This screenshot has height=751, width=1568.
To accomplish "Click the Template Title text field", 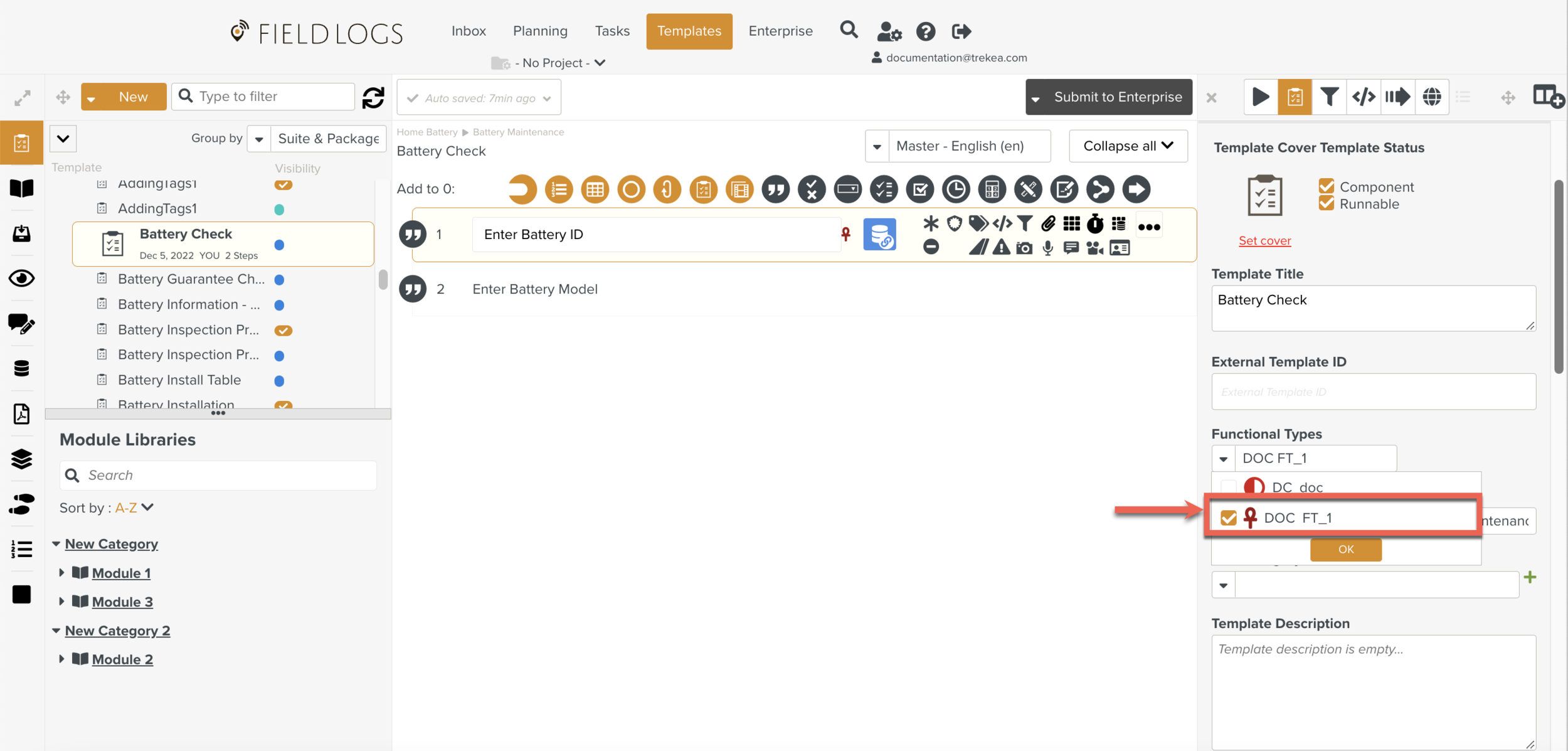I will pos(1373,308).
